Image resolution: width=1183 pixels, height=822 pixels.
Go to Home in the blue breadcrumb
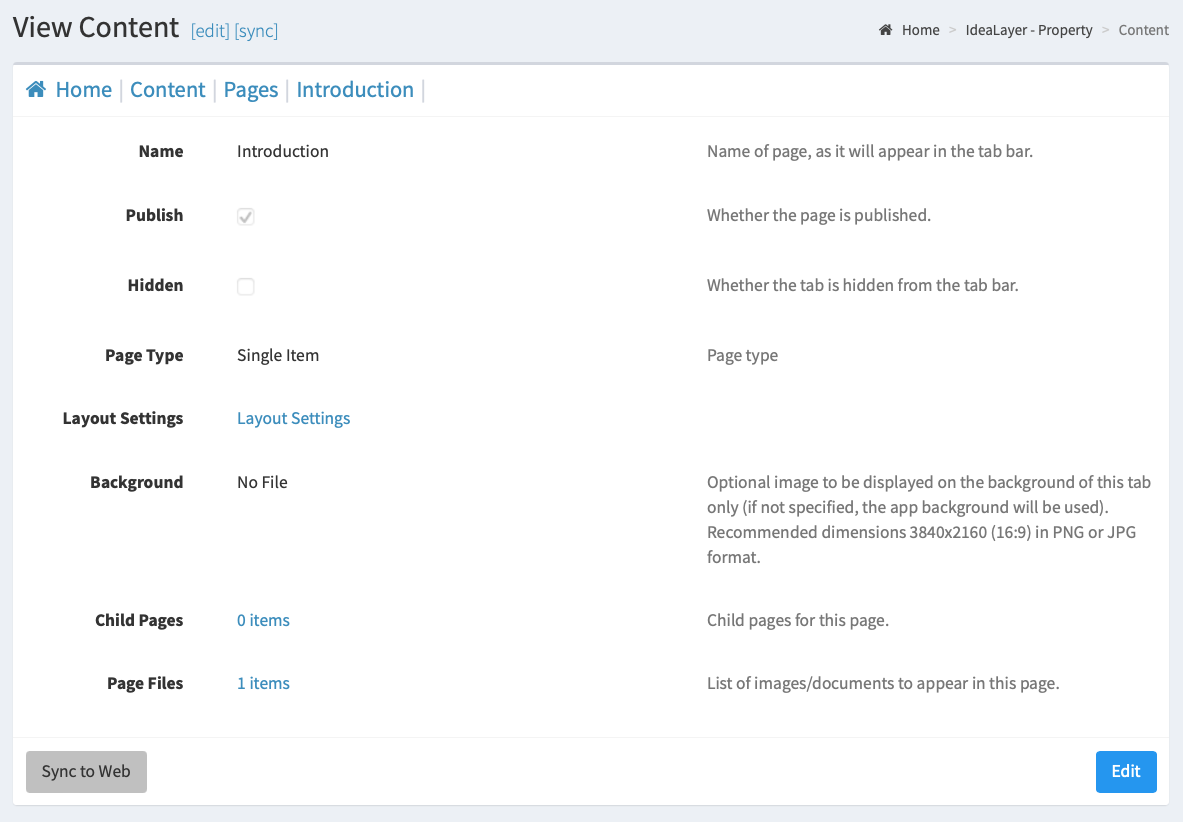pos(84,90)
